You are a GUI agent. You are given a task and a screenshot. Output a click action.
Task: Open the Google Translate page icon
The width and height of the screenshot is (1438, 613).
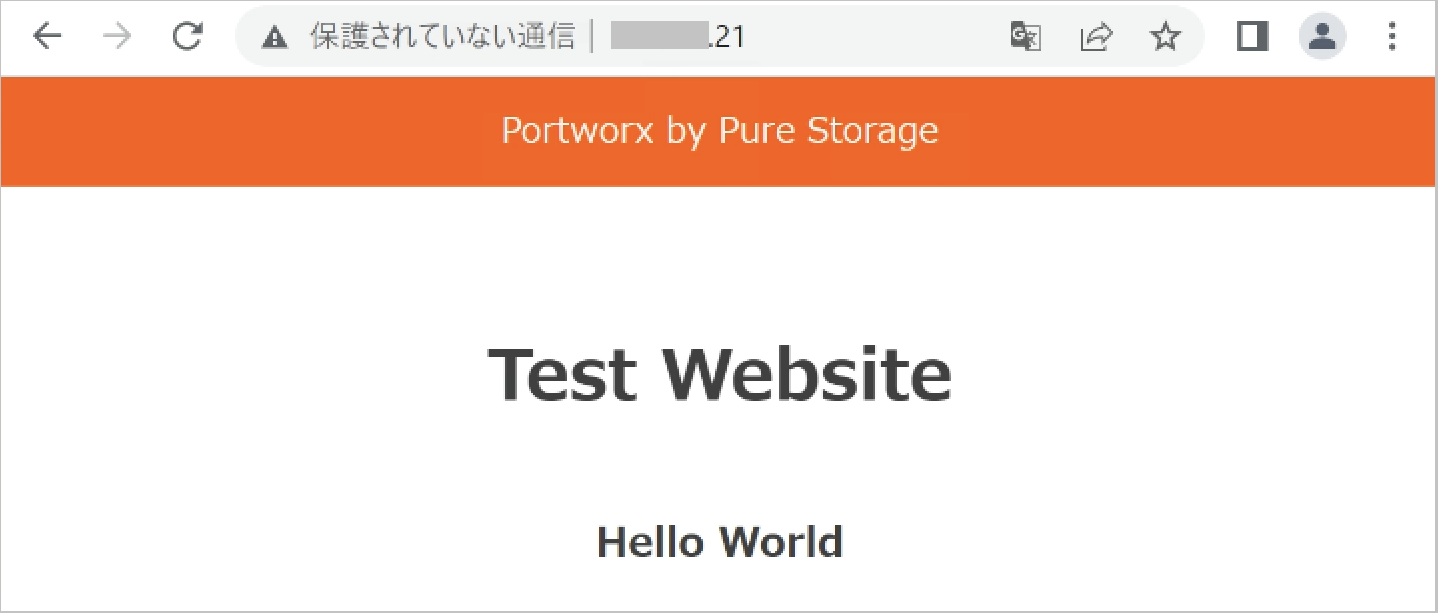click(x=1026, y=38)
